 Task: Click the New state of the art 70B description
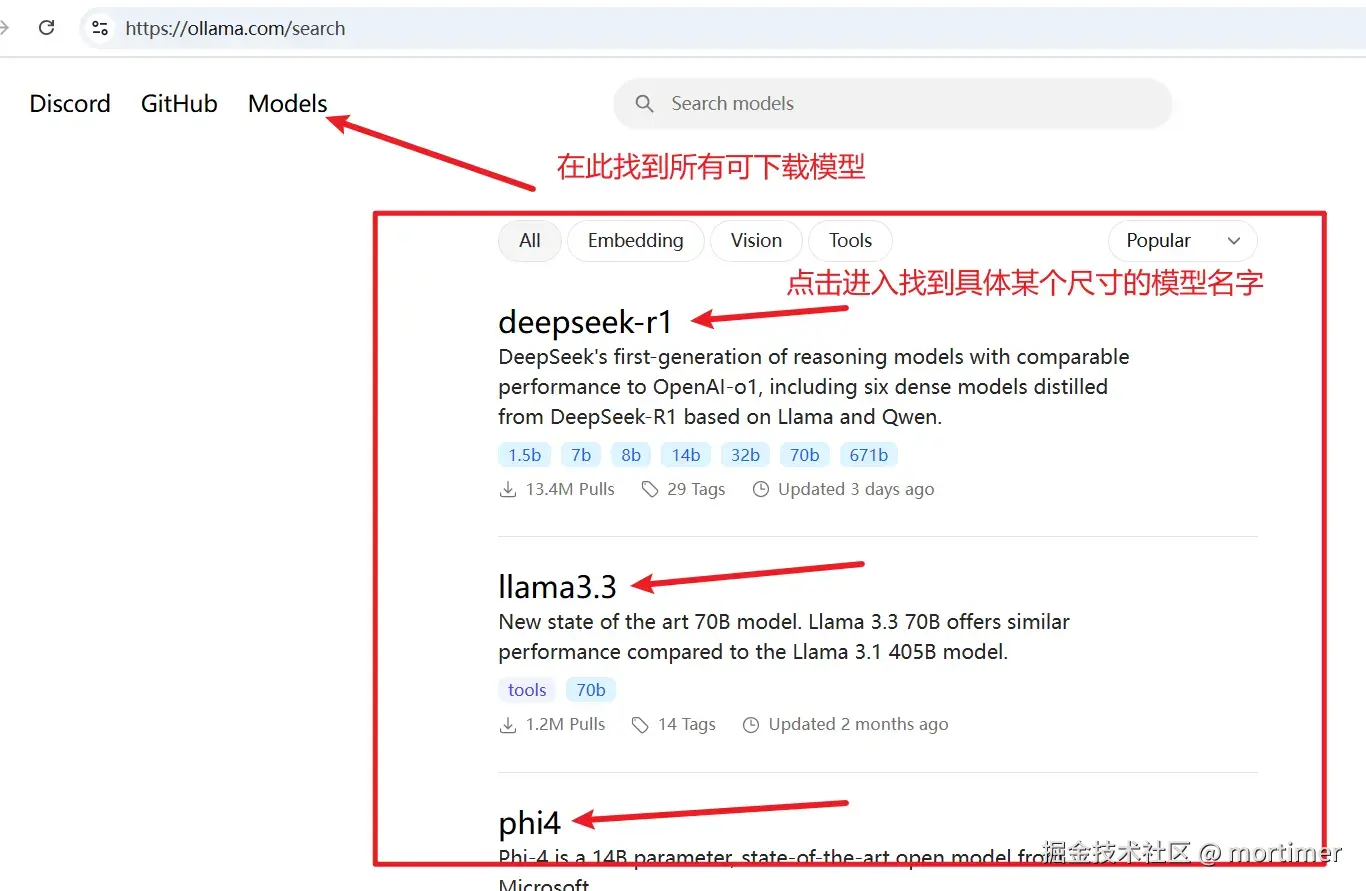click(x=784, y=637)
